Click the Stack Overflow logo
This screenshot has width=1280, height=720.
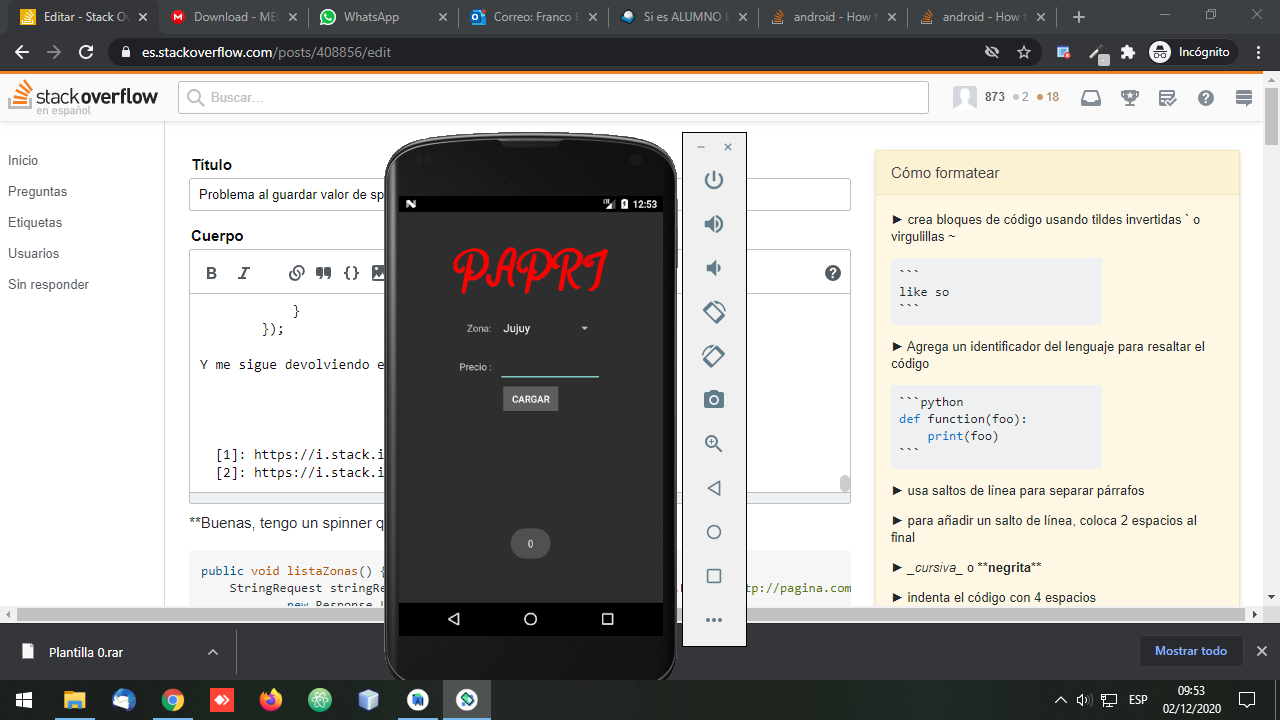[84, 97]
